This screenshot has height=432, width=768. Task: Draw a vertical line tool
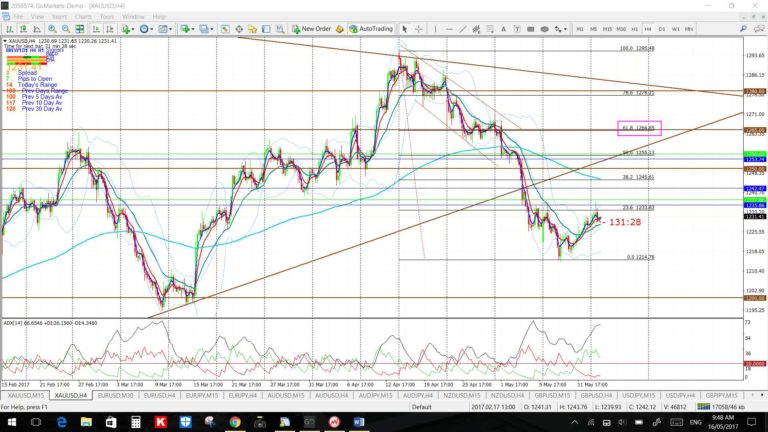[x=435, y=29]
